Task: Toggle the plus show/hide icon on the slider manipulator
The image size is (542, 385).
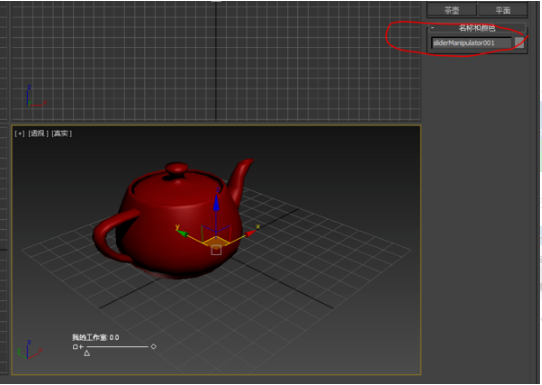Action: click(x=81, y=347)
